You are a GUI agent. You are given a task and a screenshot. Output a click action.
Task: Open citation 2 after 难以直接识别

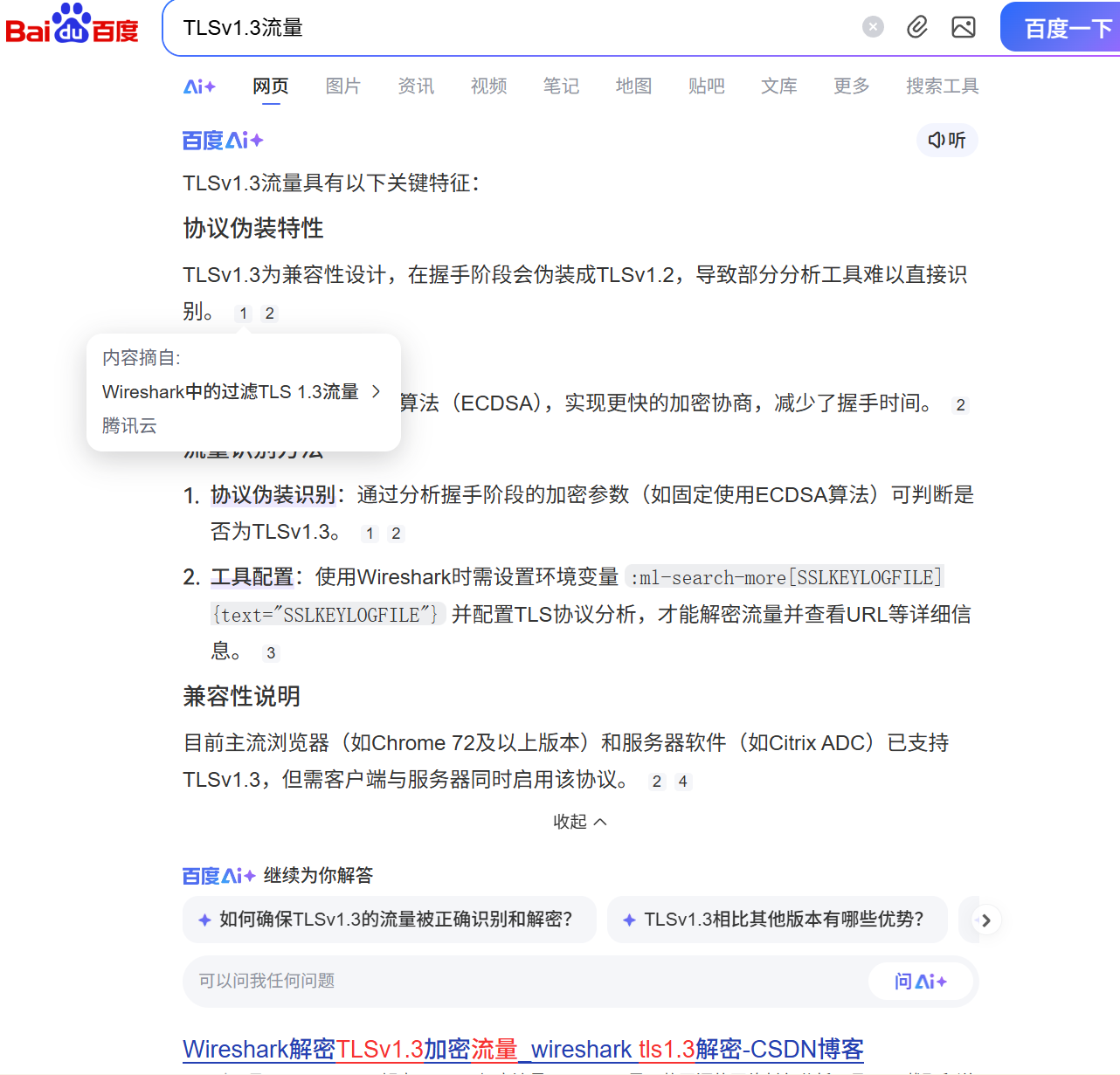[x=270, y=314]
